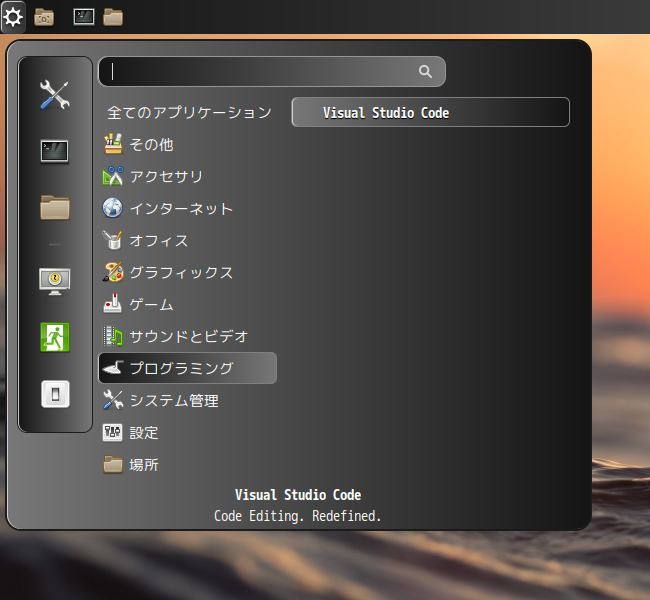
Task: Launch Visual Studio Code from app list
Action: click(431, 112)
